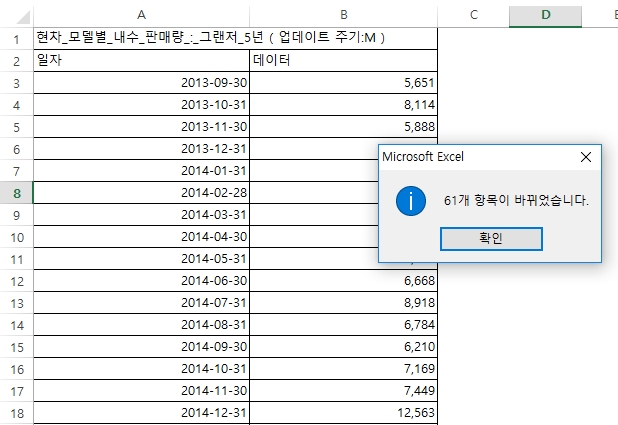Select column D header
The image size is (618, 425).
(x=545, y=15)
